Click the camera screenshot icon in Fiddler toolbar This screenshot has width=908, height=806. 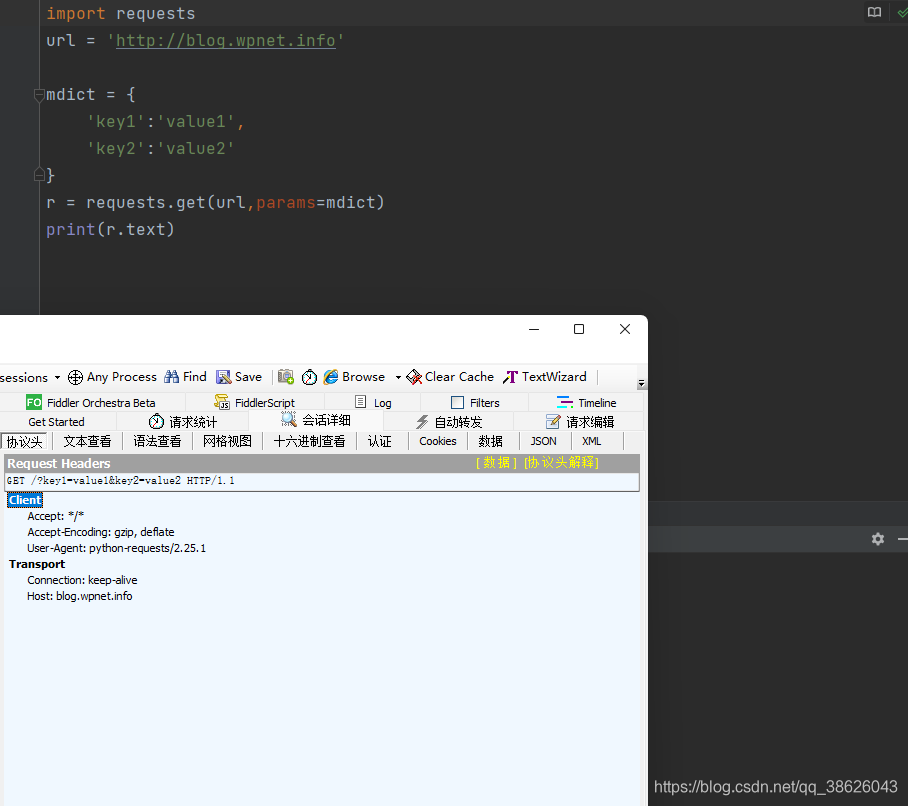coord(285,377)
